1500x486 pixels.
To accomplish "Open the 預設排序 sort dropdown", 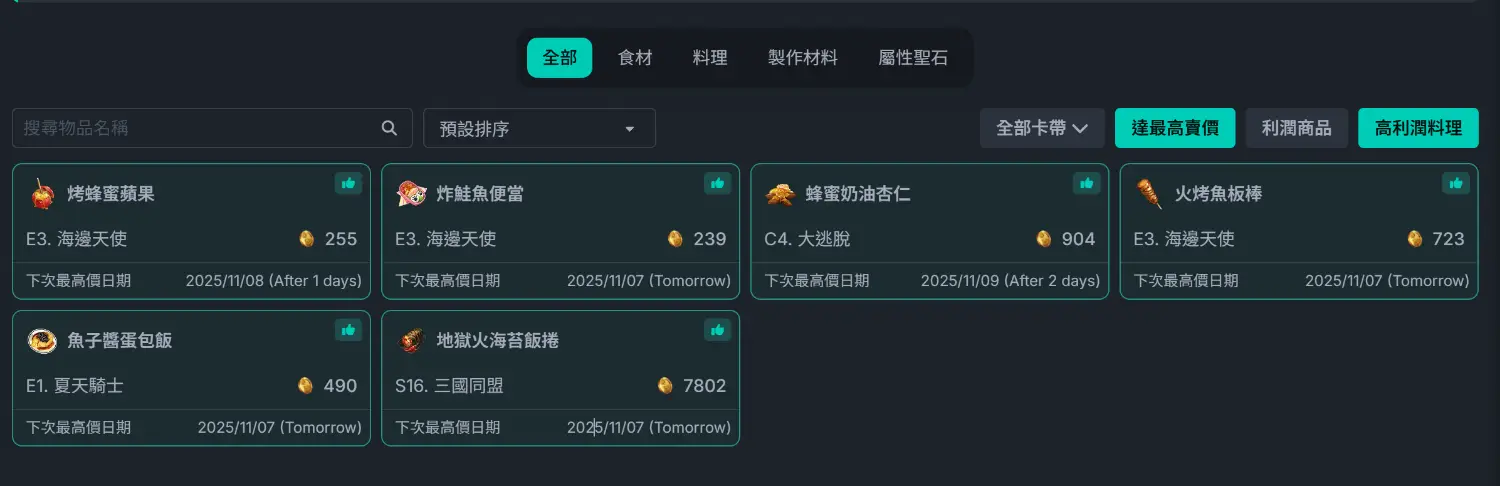I will (539, 129).
